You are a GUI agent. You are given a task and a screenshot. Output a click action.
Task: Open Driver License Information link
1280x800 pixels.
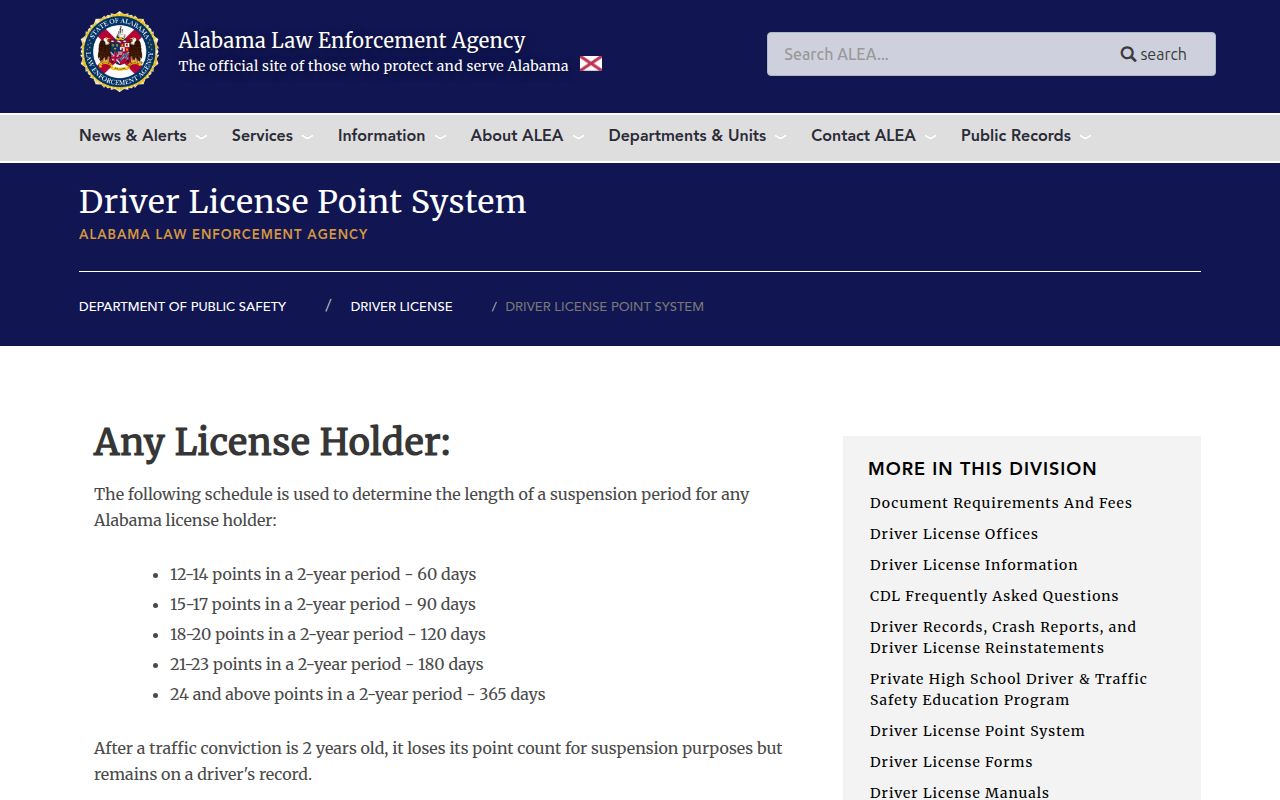(974, 565)
